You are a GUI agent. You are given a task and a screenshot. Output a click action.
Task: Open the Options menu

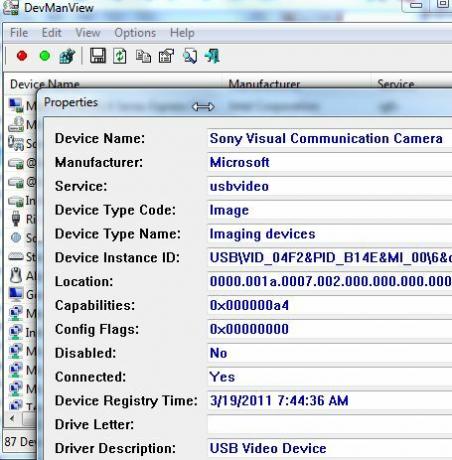[x=135, y=33]
